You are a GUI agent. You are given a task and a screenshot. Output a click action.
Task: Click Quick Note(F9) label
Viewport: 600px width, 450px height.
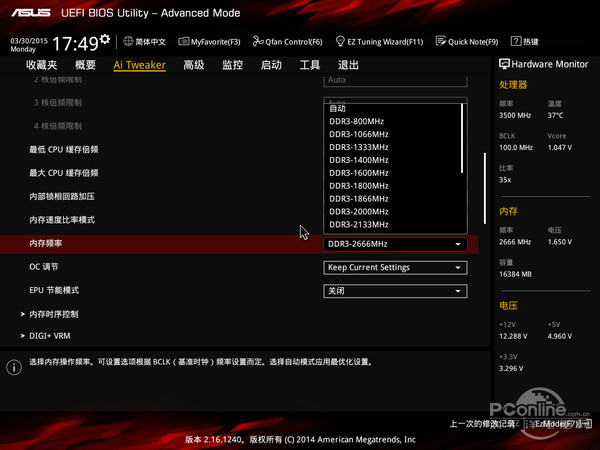click(x=473, y=42)
